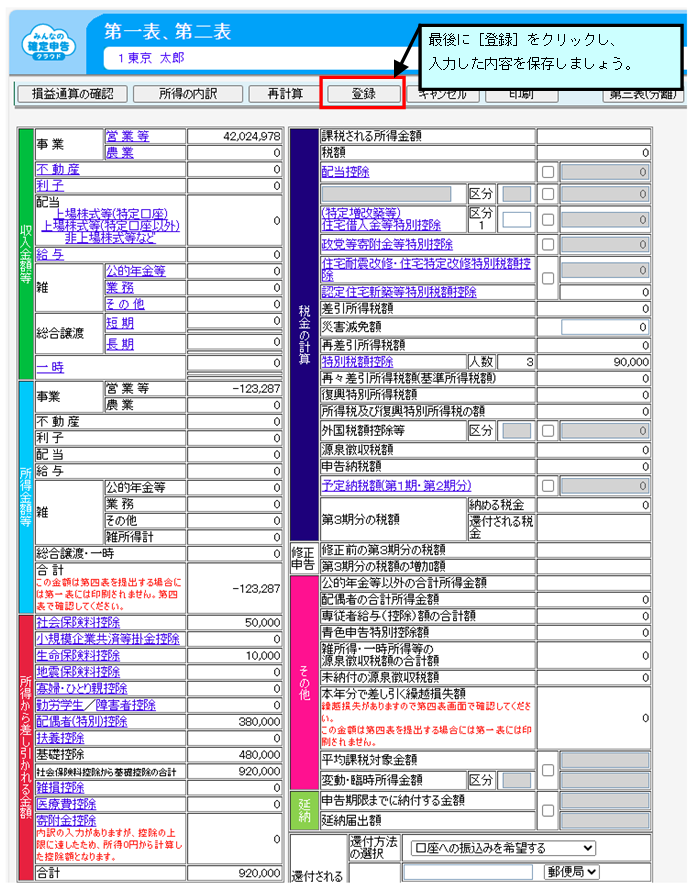
Task: Open the その他 link under 雑
Action: click(125, 304)
